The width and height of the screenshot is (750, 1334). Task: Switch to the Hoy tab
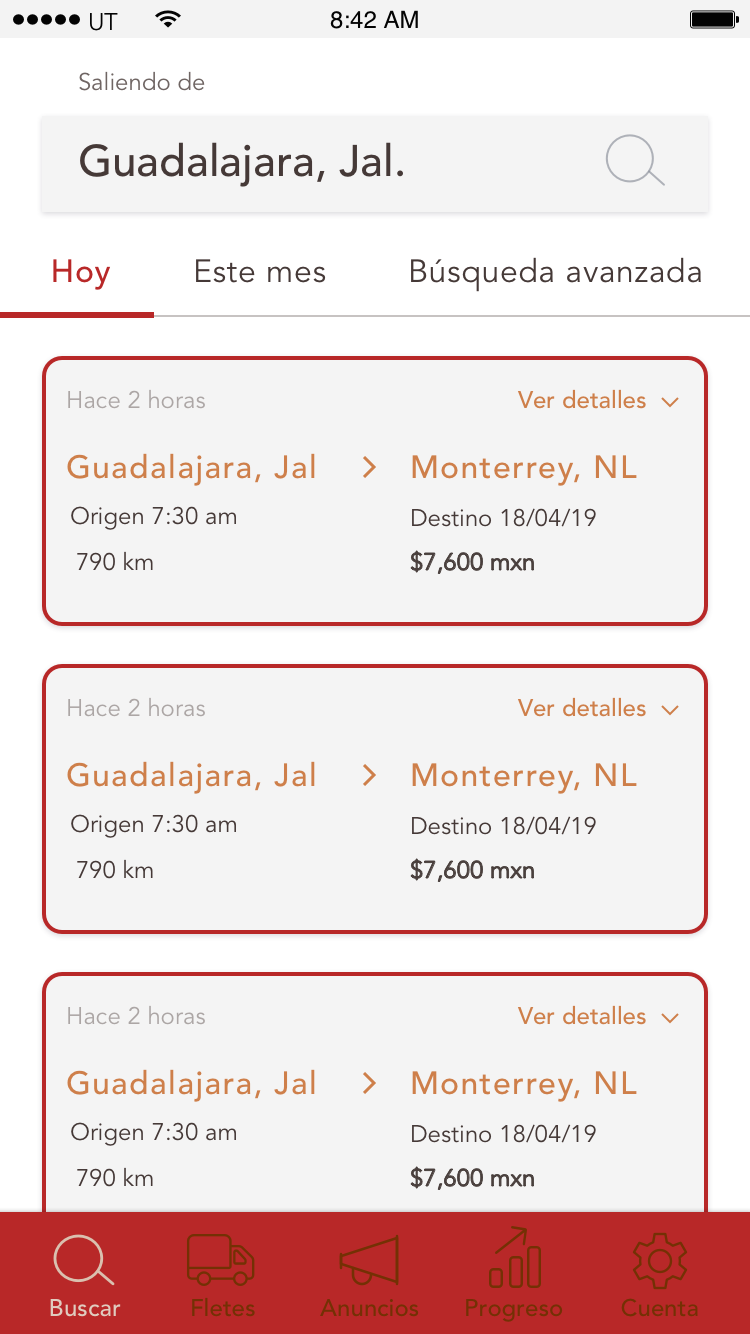pos(81,272)
